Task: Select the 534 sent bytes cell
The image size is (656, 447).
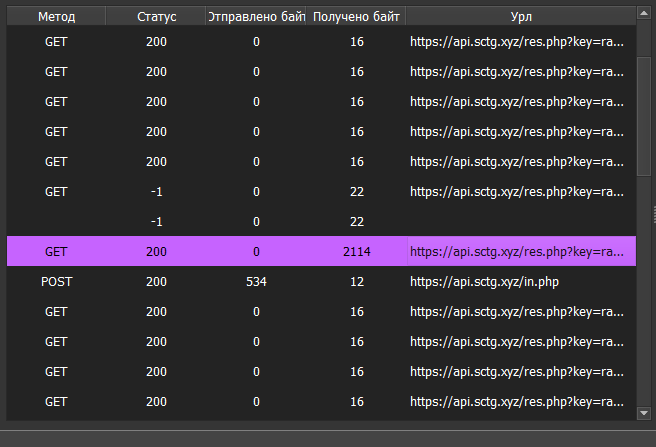Action: (256, 282)
